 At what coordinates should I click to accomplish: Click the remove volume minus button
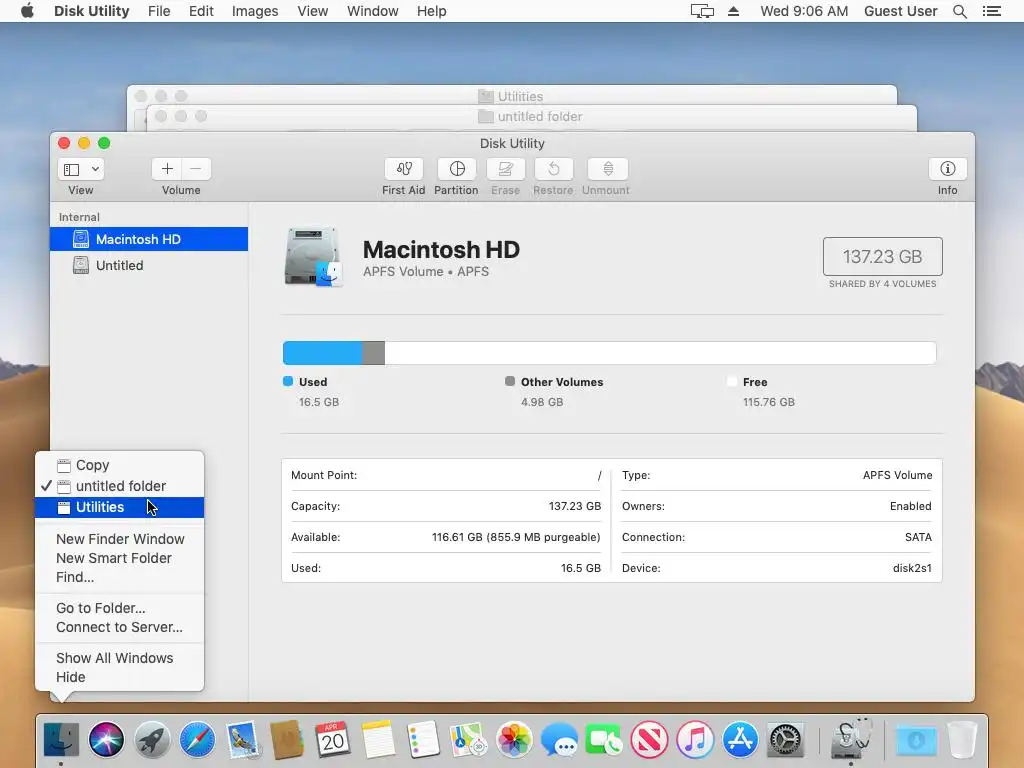coord(196,169)
